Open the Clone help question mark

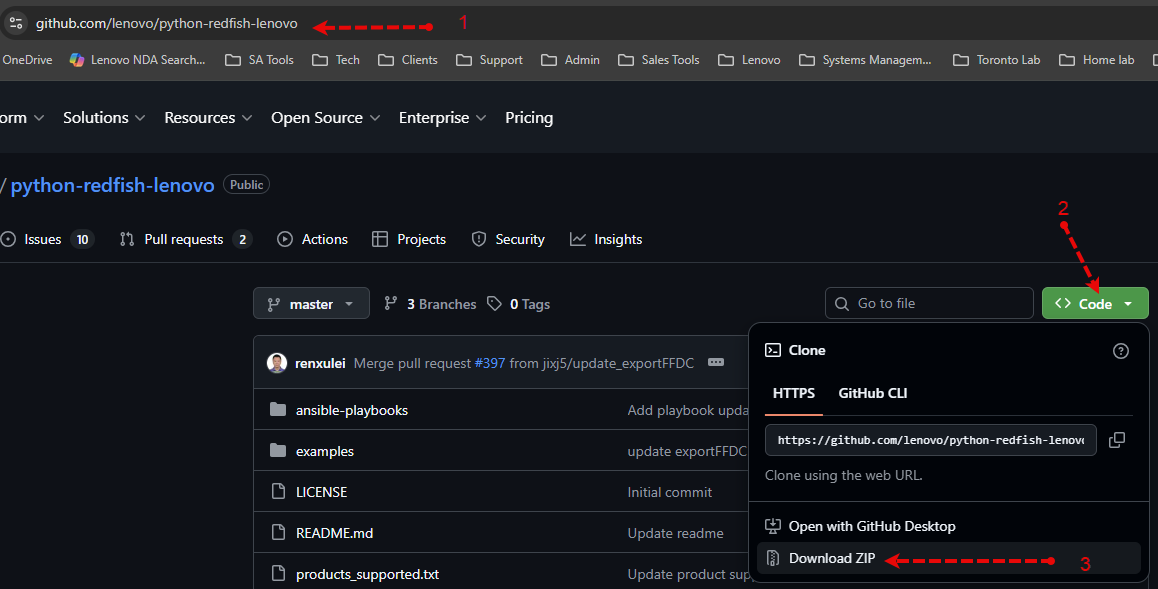point(1121,351)
